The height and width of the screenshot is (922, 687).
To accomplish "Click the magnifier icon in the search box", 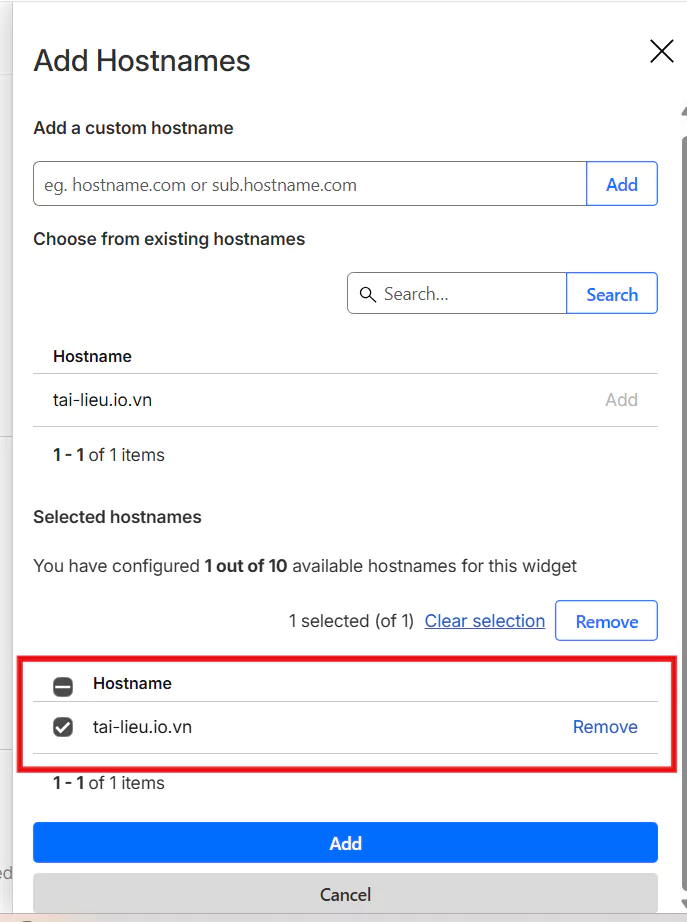I will coord(367,294).
